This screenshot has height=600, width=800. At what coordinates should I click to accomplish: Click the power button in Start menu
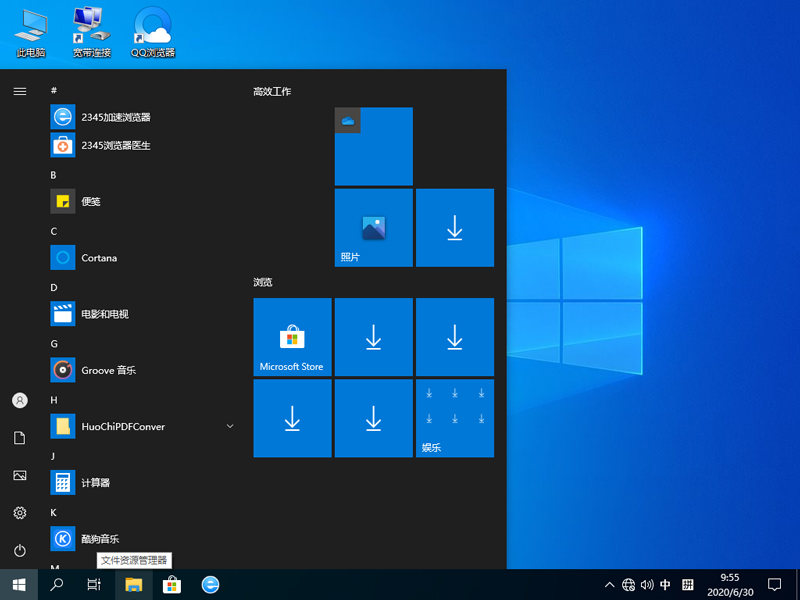click(19, 550)
